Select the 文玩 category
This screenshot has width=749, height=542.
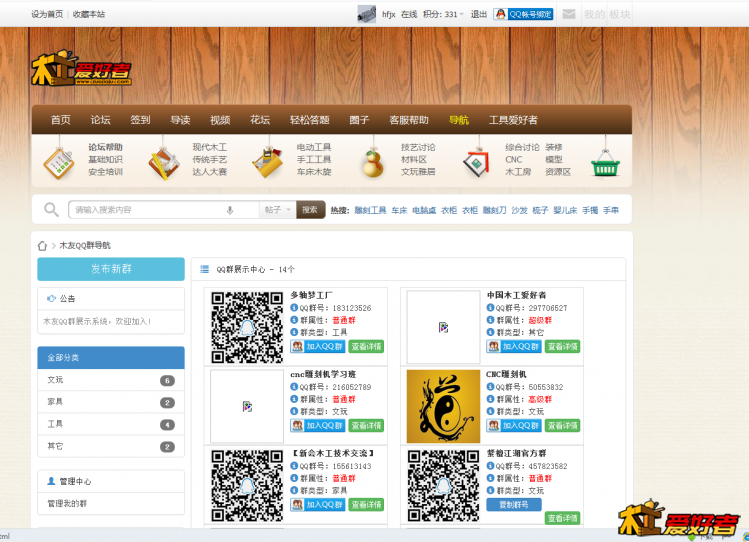click(111, 380)
